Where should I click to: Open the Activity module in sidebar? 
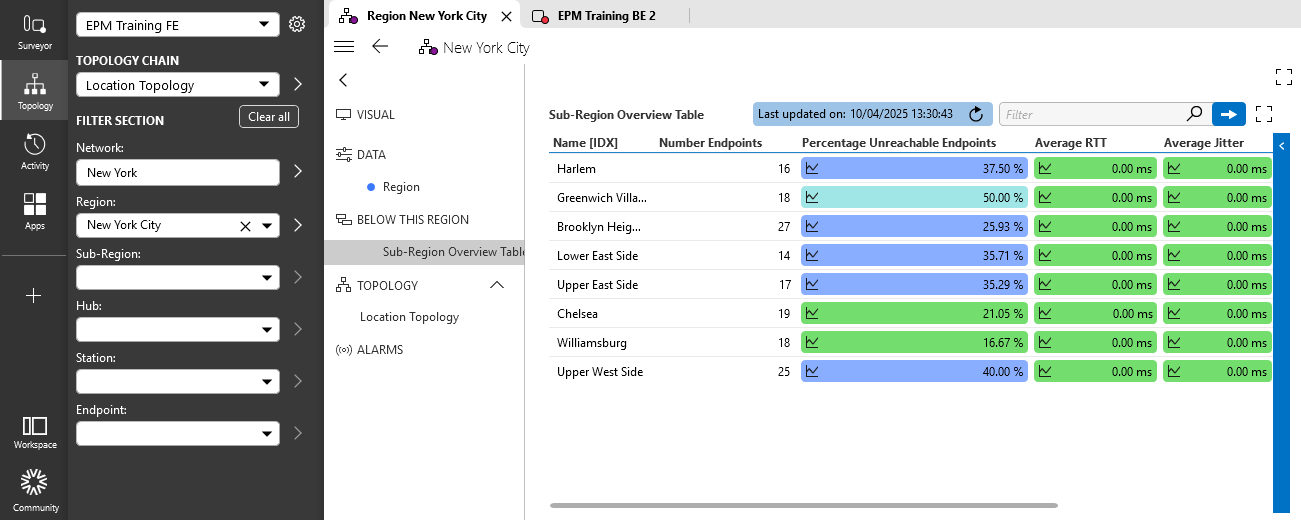34,151
